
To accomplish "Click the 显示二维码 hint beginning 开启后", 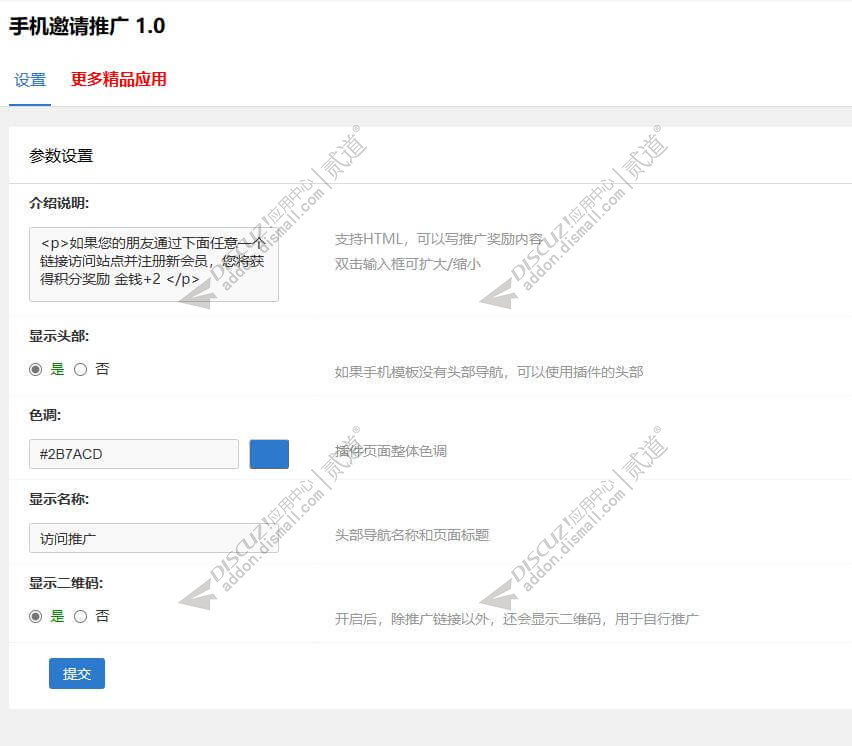I will click(x=517, y=619).
